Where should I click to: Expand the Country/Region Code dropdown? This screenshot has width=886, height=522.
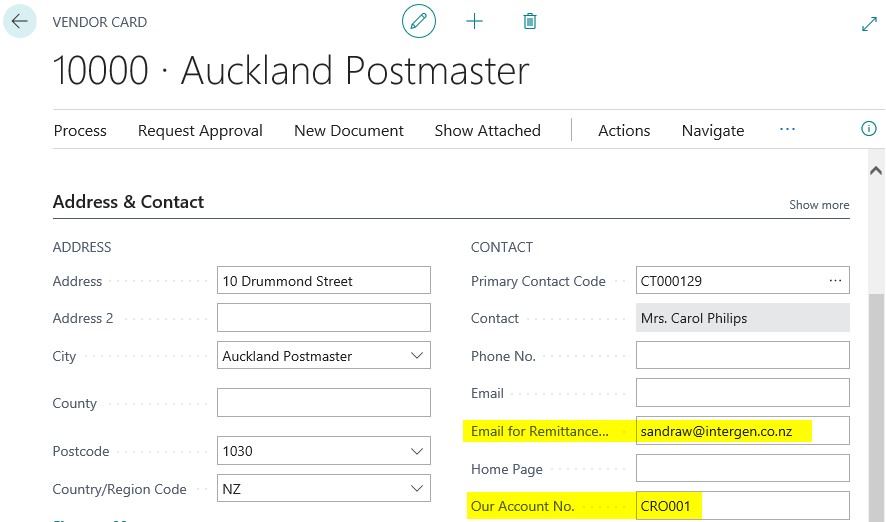point(417,489)
